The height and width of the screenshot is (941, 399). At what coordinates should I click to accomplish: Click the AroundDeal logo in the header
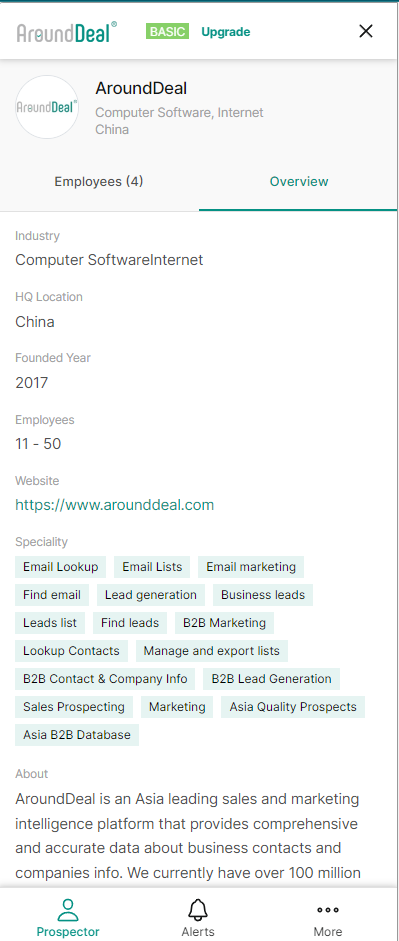pos(67,32)
